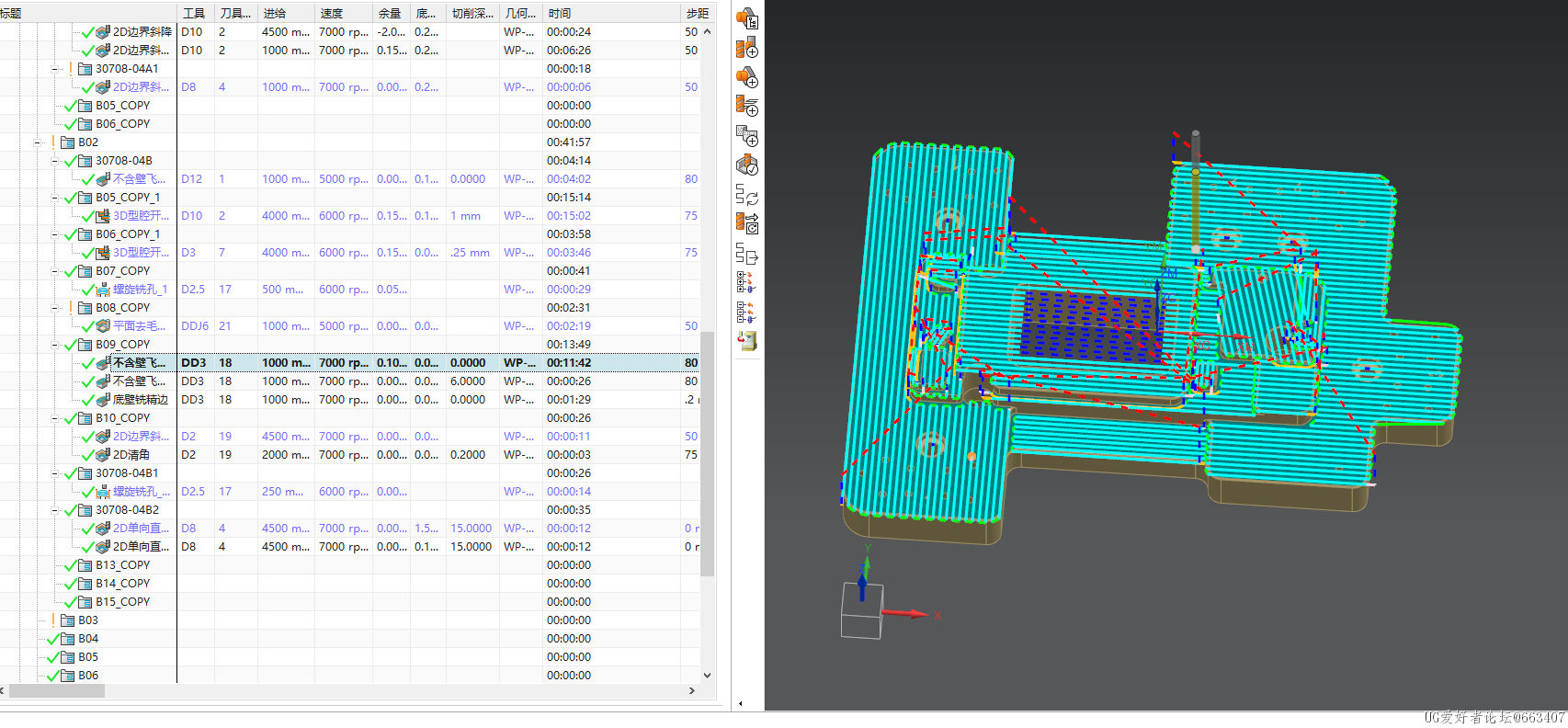Viewport: 1568px width, 728px height.
Task: Collapse the B10_COPY group
Action: pyautogui.click(x=54, y=418)
